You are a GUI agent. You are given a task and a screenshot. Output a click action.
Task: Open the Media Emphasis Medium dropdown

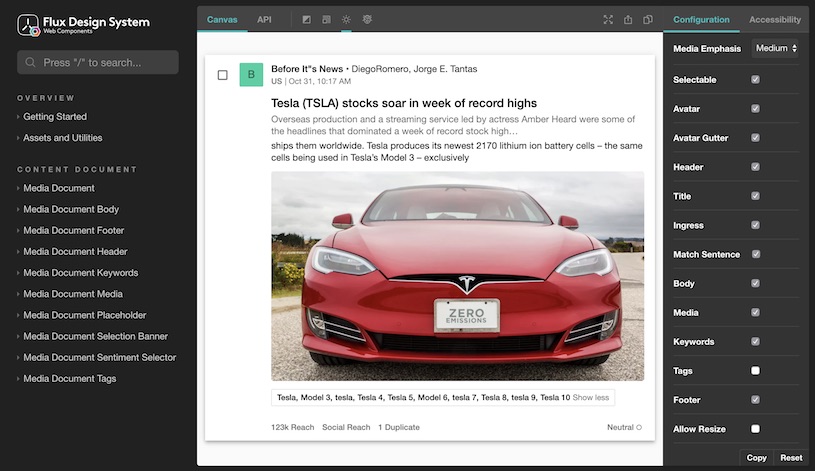point(775,48)
